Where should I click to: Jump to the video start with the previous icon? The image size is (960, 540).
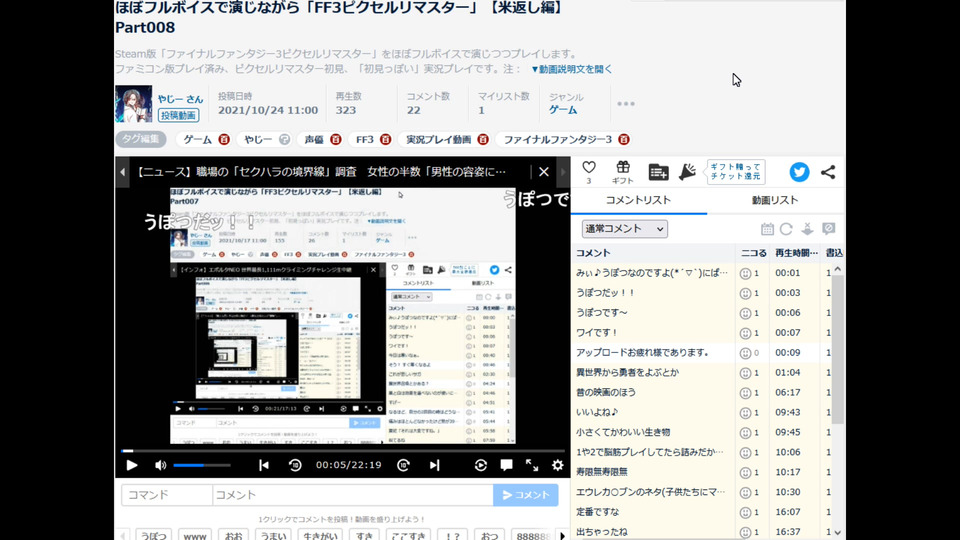[x=264, y=465]
